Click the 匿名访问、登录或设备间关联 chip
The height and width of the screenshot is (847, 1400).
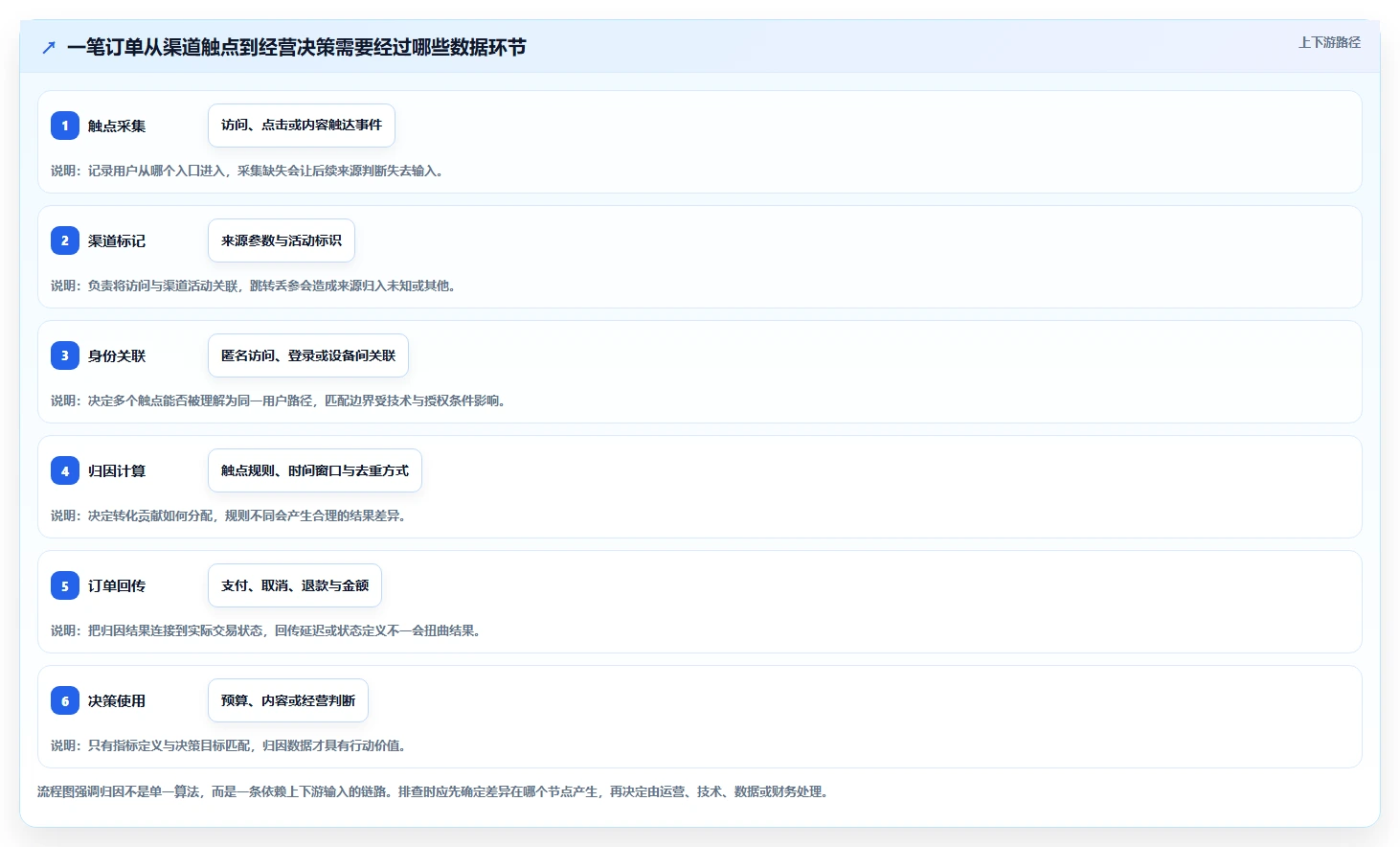pyautogui.click(x=308, y=355)
